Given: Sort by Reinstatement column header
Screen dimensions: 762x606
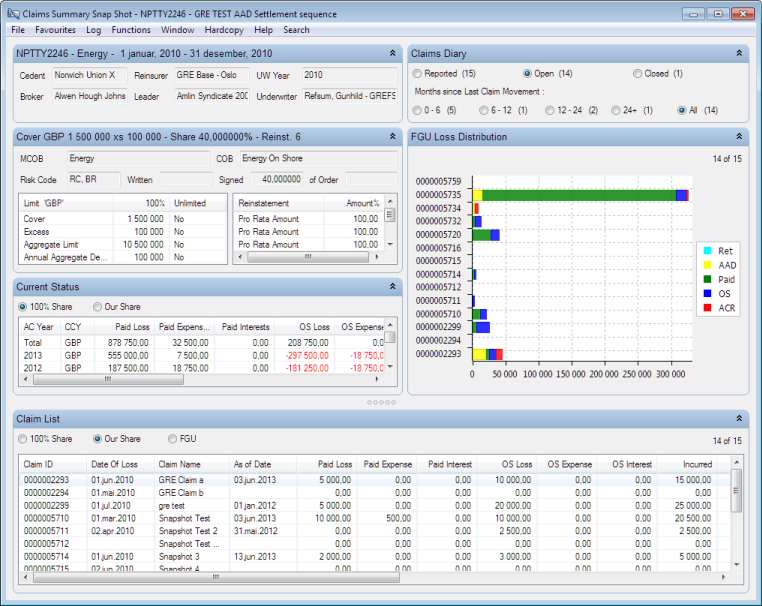Looking at the screenshot, I should [x=278, y=204].
